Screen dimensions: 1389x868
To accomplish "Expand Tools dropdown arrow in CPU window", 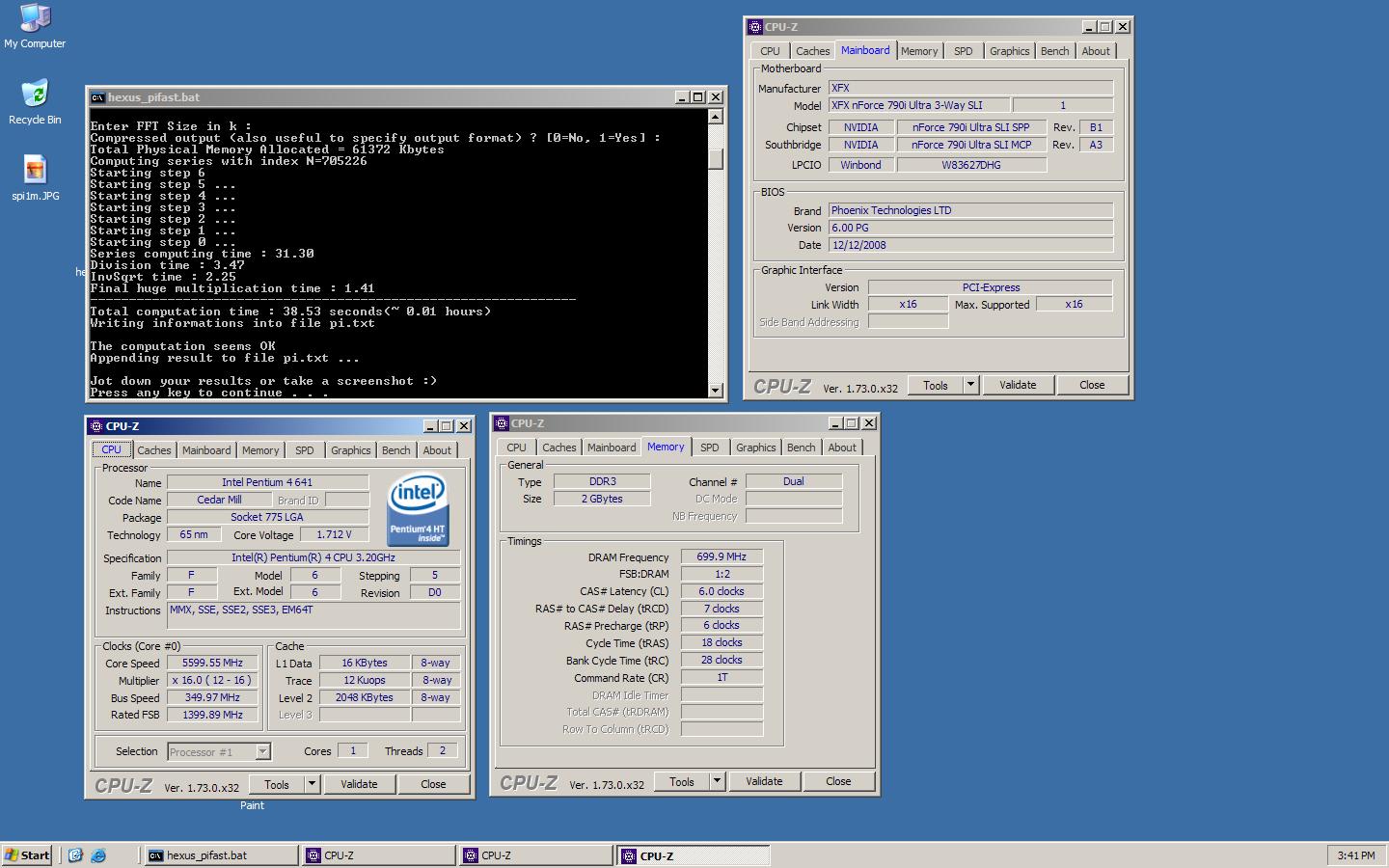I will pyautogui.click(x=313, y=784).
